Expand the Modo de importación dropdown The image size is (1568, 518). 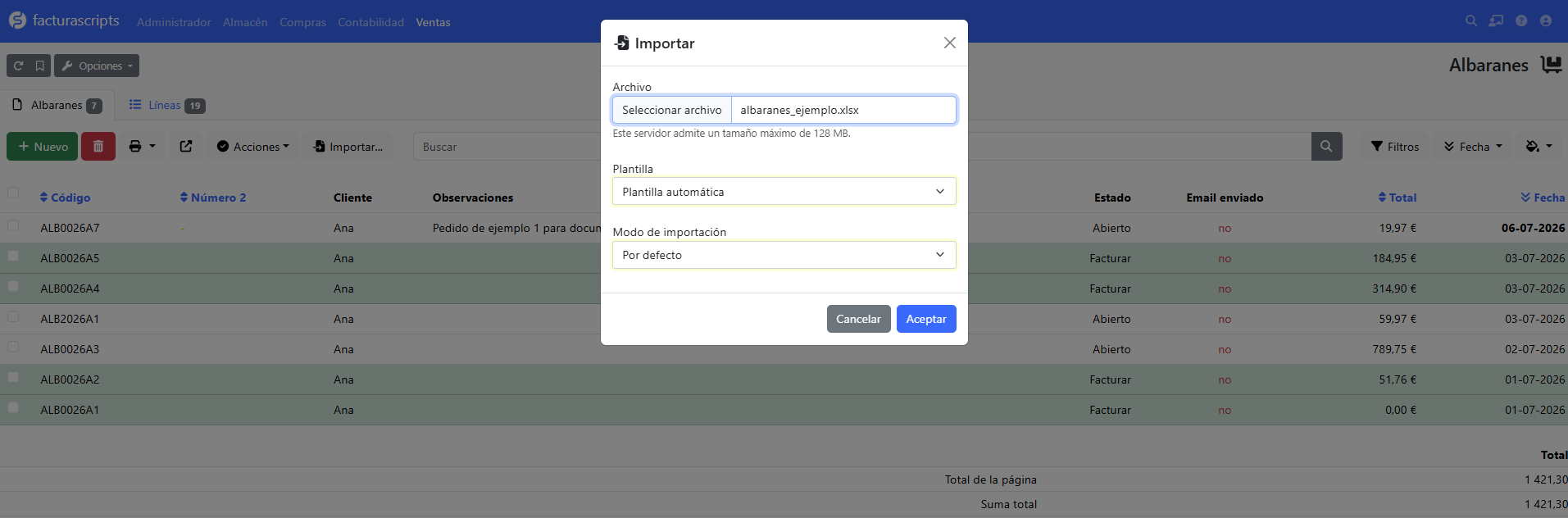click(x=784, y=255)
